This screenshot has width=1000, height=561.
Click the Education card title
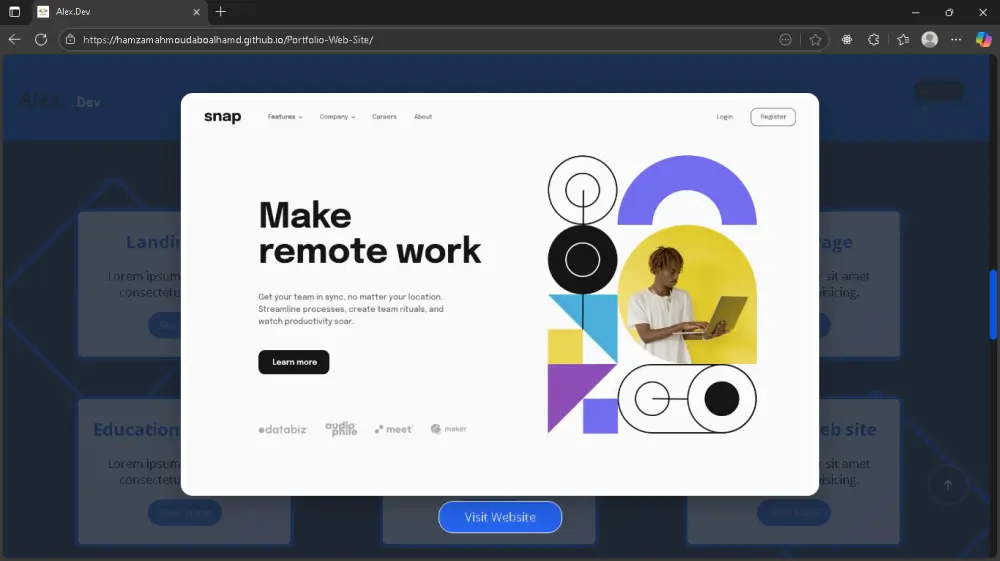click(136, 430)
